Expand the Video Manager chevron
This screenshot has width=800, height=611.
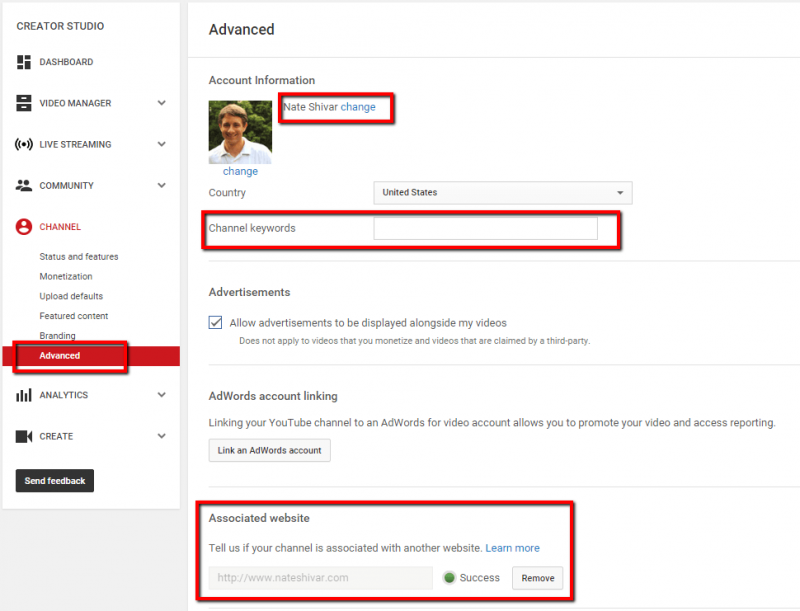162,103
